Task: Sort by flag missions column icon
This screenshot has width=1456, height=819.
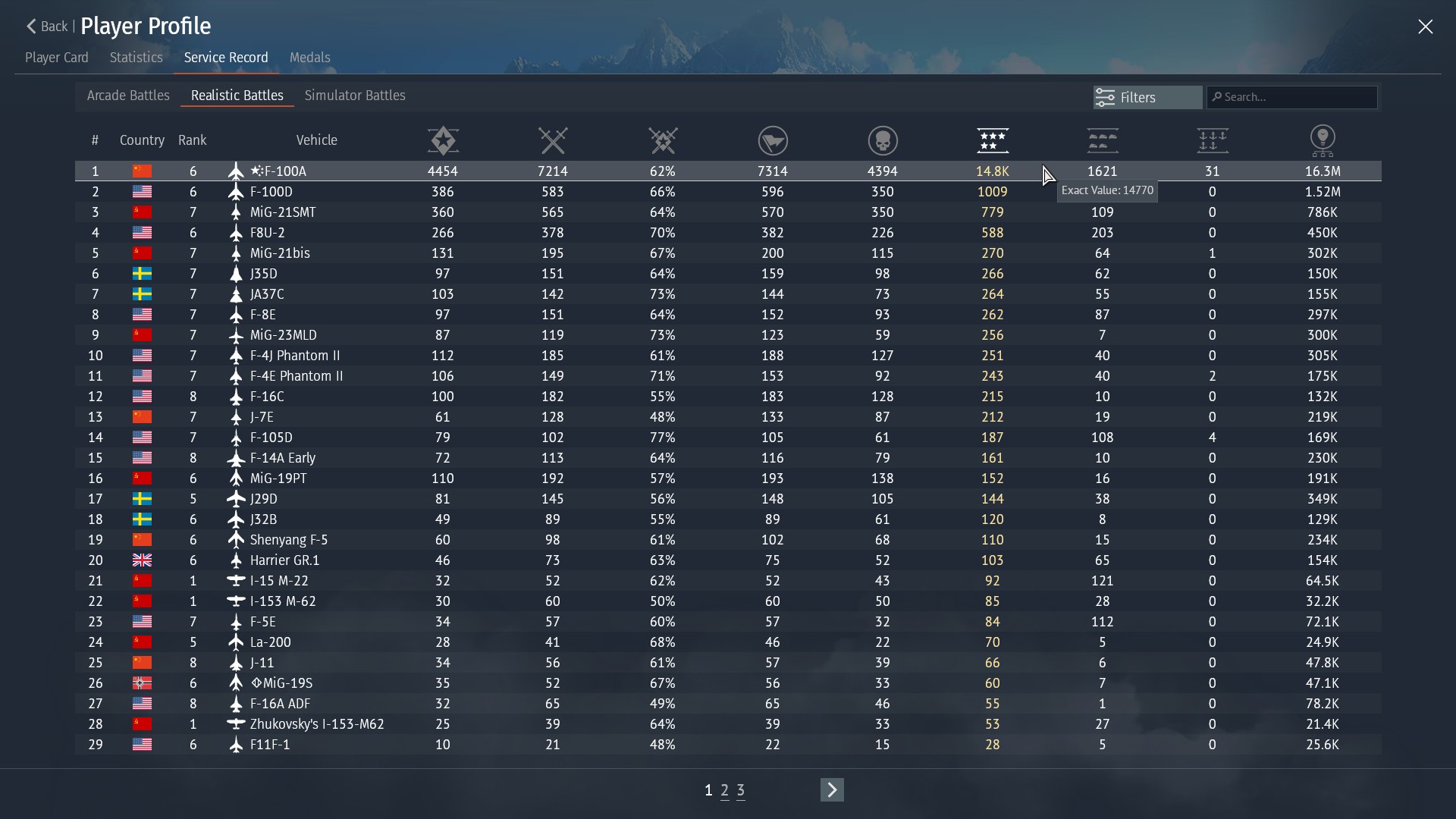Action: click(x=773, y=140)
